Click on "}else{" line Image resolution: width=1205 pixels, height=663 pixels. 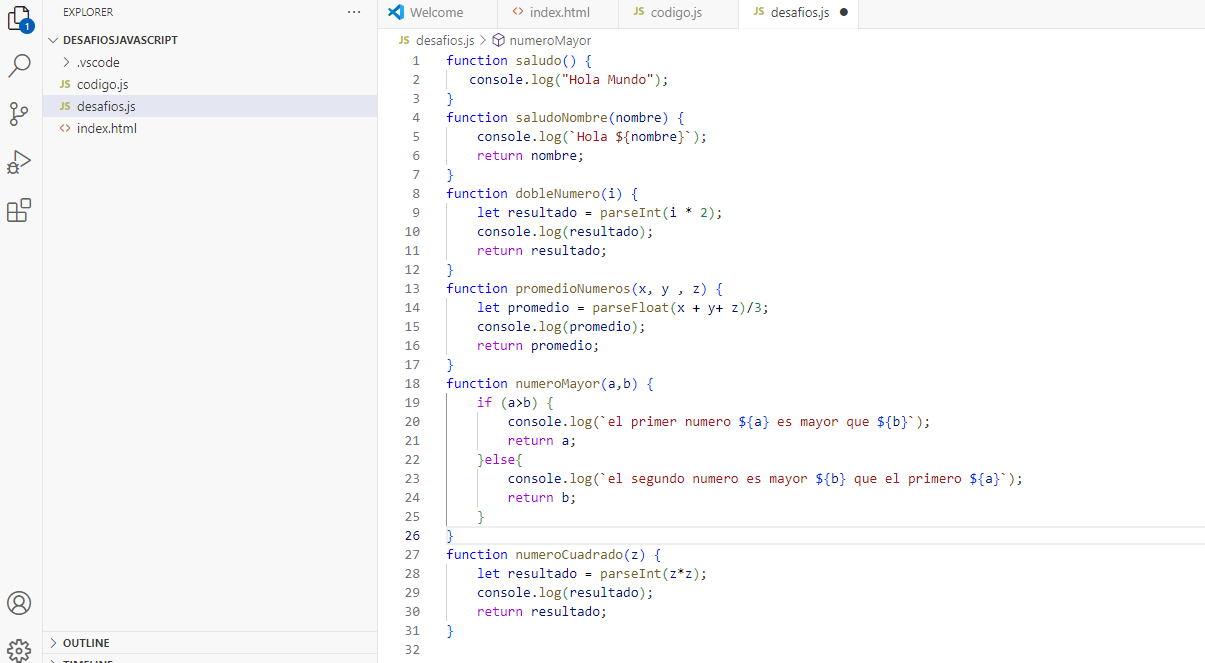[500, 459]
